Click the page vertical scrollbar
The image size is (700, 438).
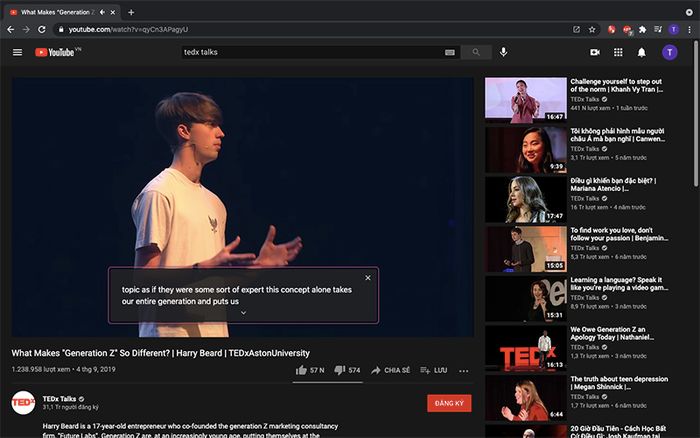(695, 114)
